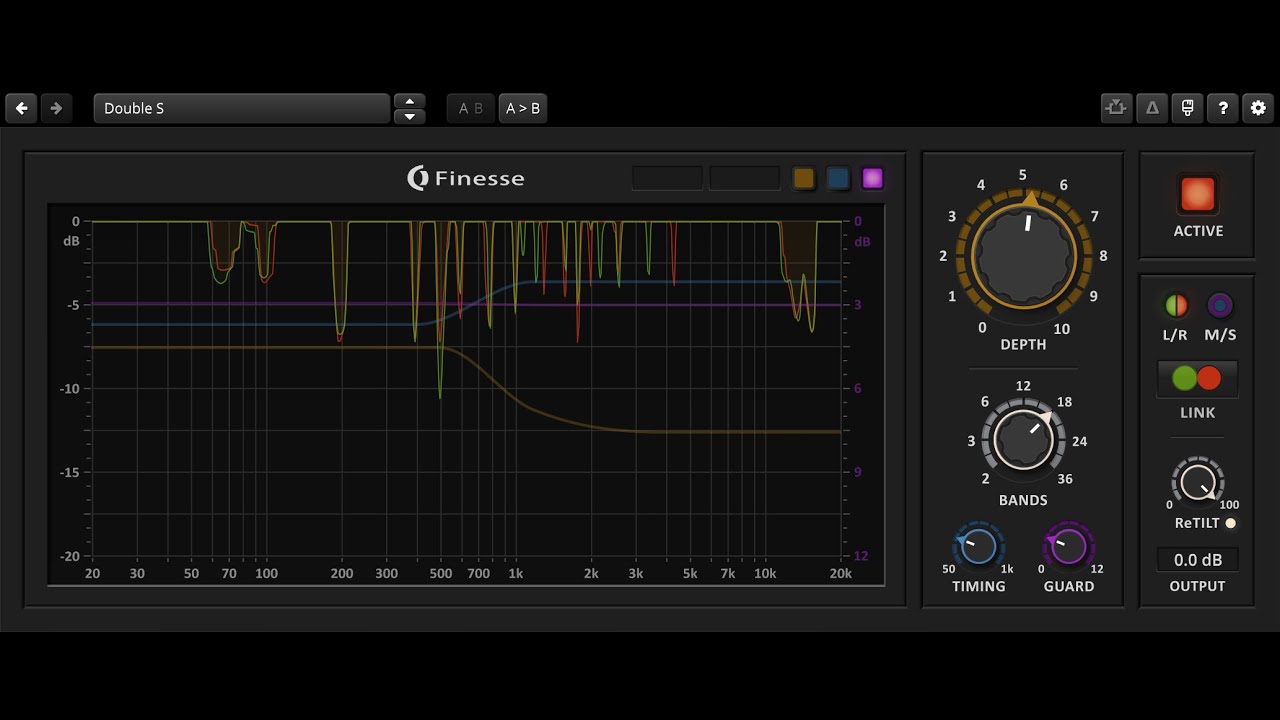Toggle the orange depth curve swatch
The image size is (1280, 720).
pyautogui.click(x=804, y=178)
